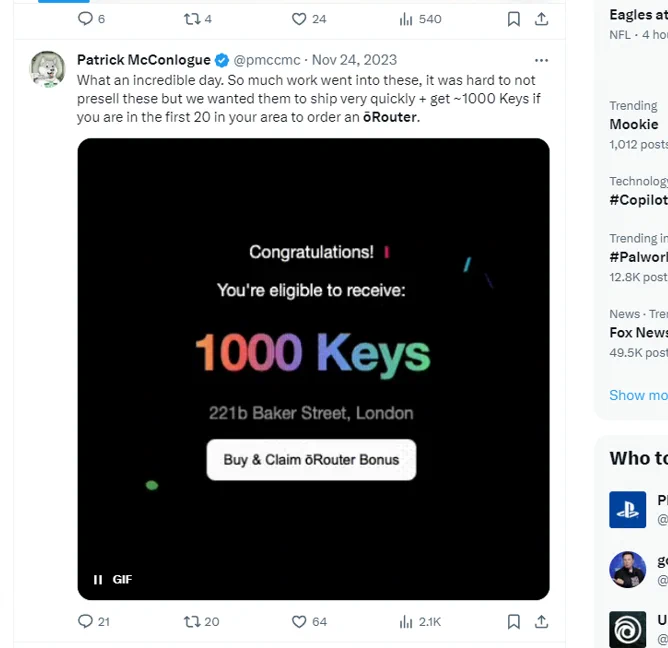Click Show more under trends
Viewport: 668px width, 648px height.
(639, 395)
